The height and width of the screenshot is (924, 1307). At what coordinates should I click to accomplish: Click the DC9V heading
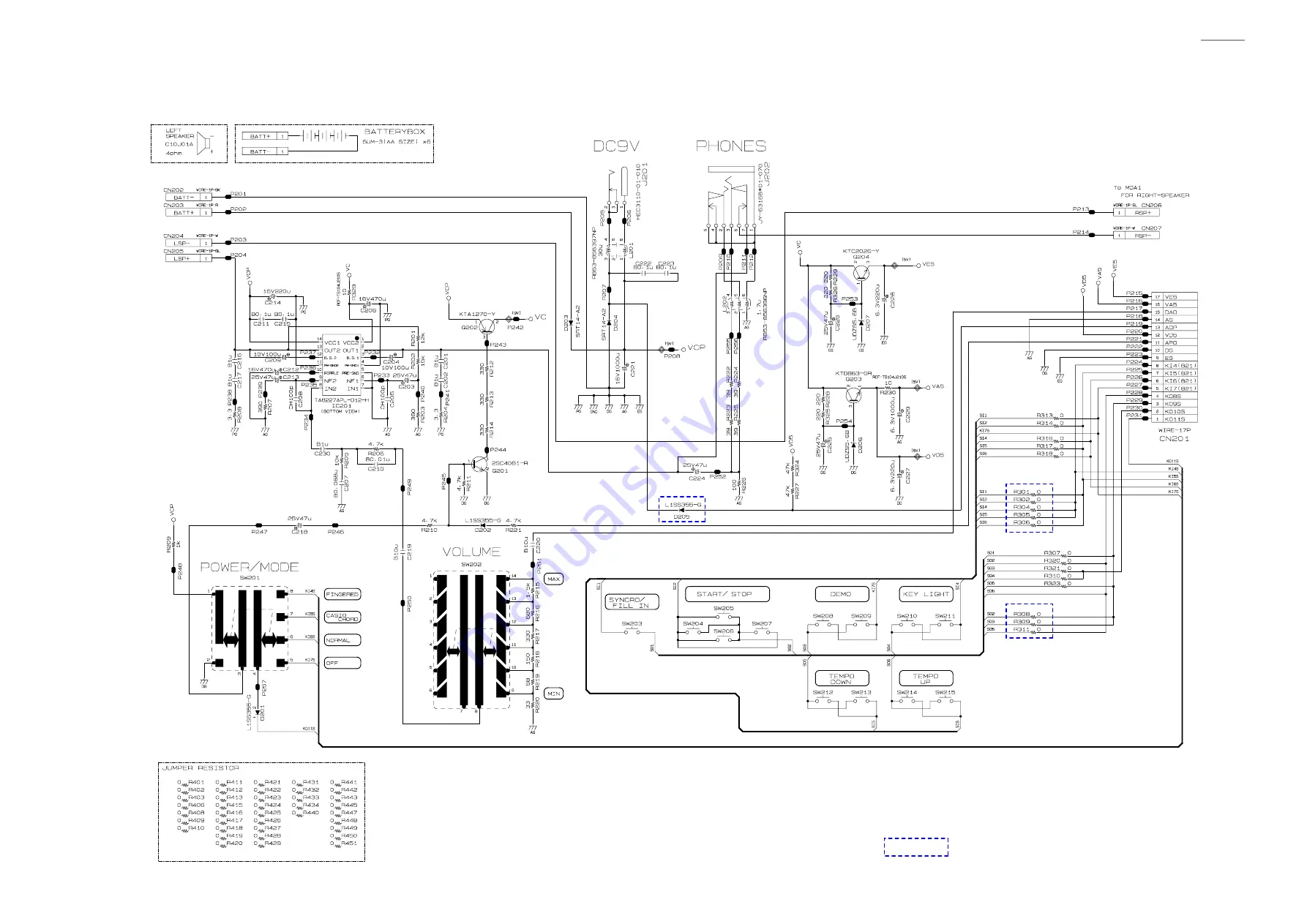point(616,146)
